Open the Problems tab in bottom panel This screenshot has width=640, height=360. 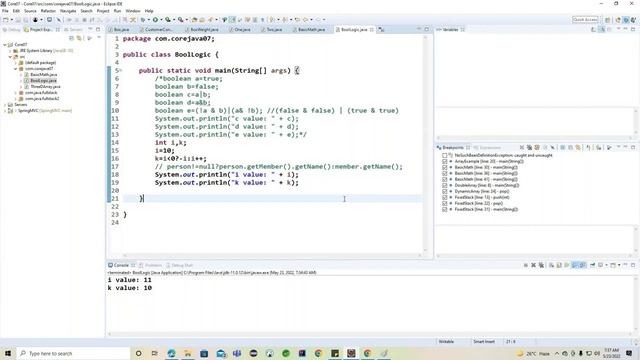click(x=150, y=265)
